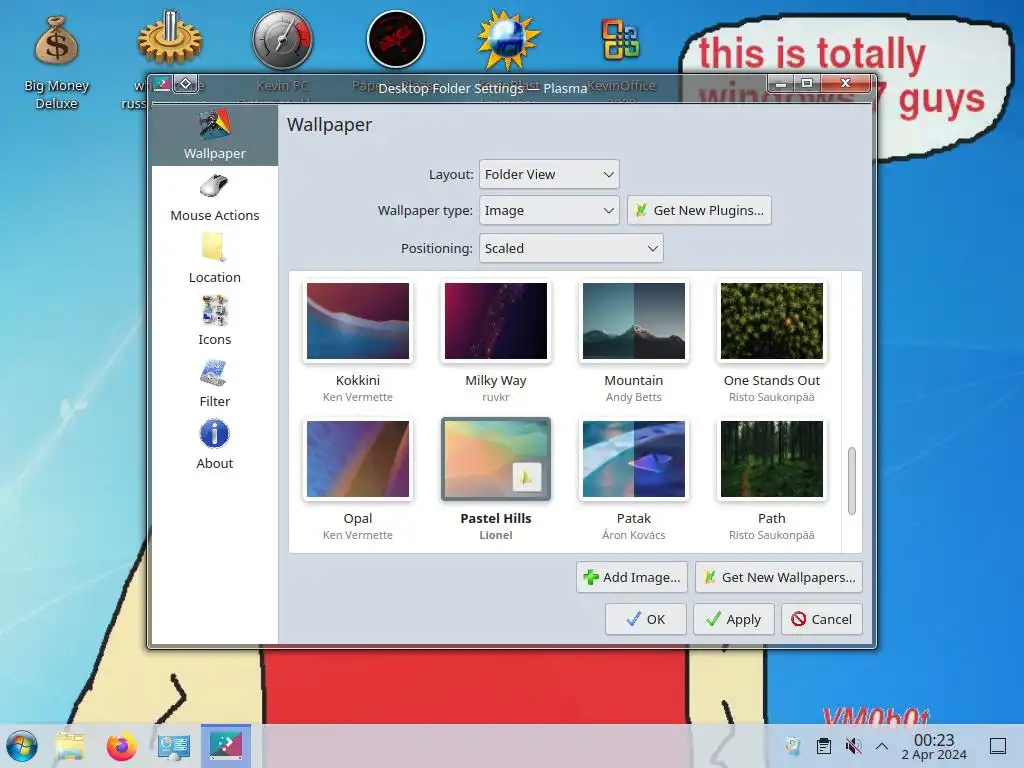Launch Firefox from the taskbar
Image resolution: width=1024 pixels, height=768 pixels.
point(121,746)
